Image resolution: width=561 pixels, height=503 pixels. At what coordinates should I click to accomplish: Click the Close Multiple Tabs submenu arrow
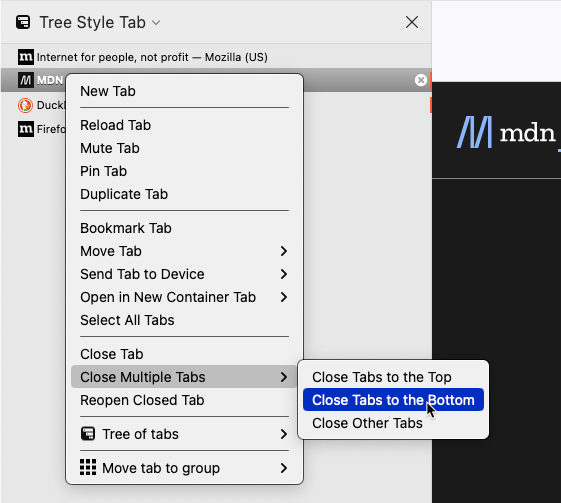(284, 377)
